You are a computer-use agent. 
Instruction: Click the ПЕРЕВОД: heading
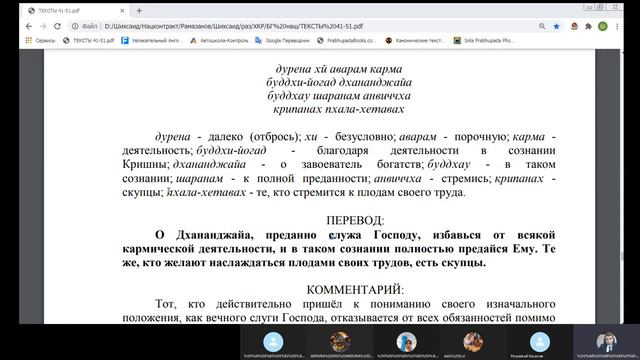355,220
